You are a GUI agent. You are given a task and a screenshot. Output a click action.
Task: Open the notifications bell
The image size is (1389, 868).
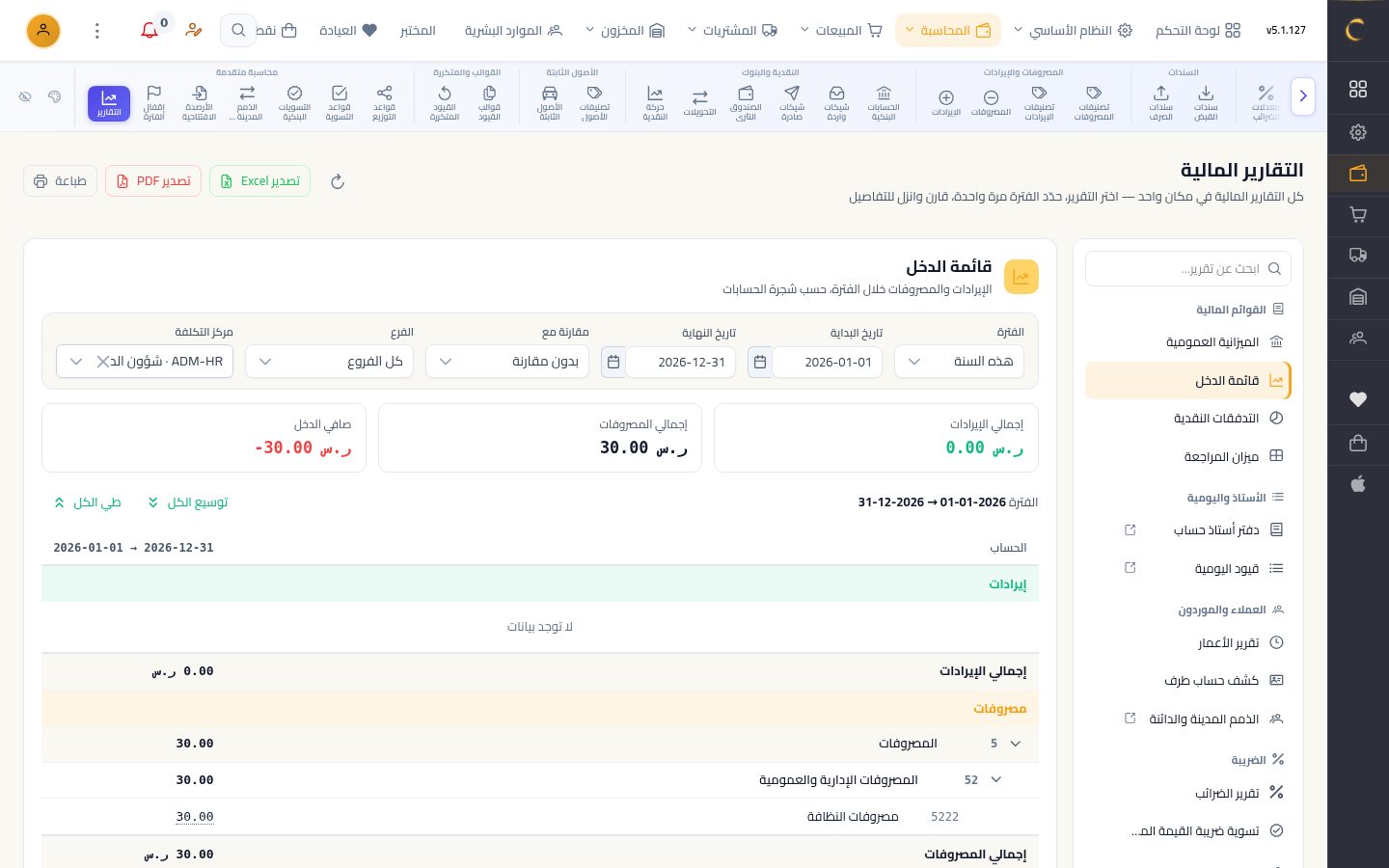pos(150,31)
